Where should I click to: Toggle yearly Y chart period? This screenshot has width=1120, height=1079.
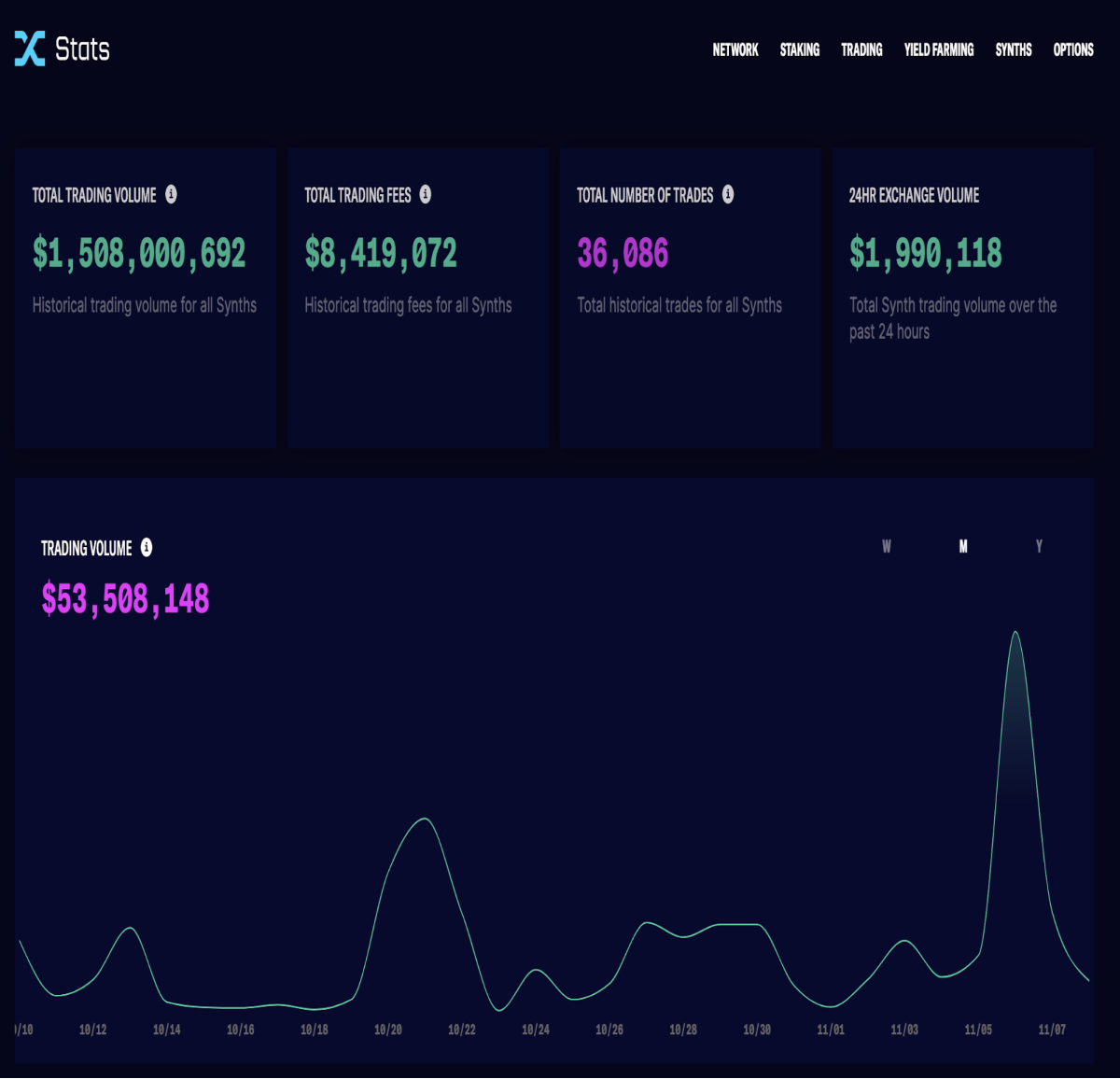click(1039, 547)
